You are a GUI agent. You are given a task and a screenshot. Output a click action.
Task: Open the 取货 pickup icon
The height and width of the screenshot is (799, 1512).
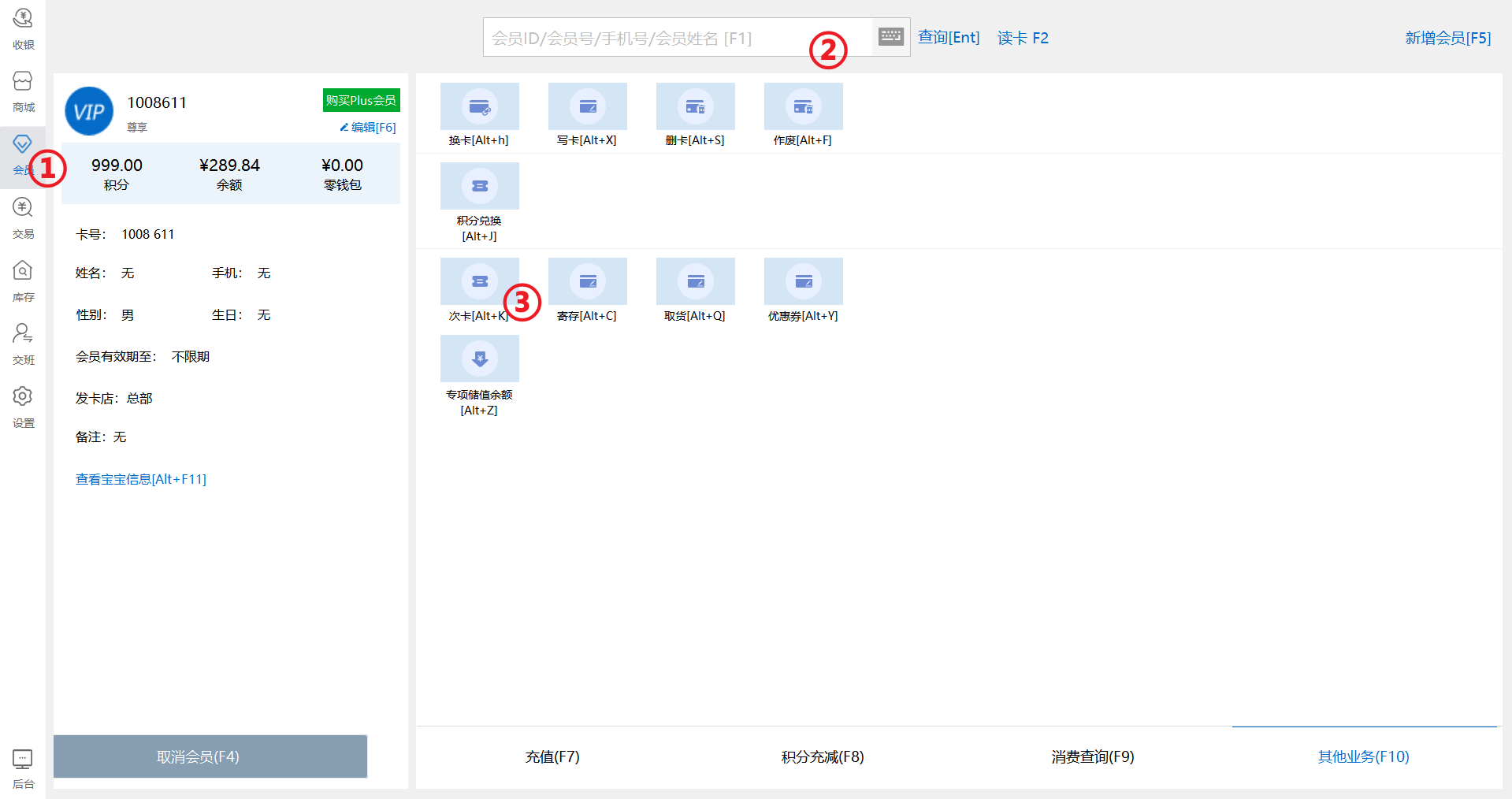point(695,282)
